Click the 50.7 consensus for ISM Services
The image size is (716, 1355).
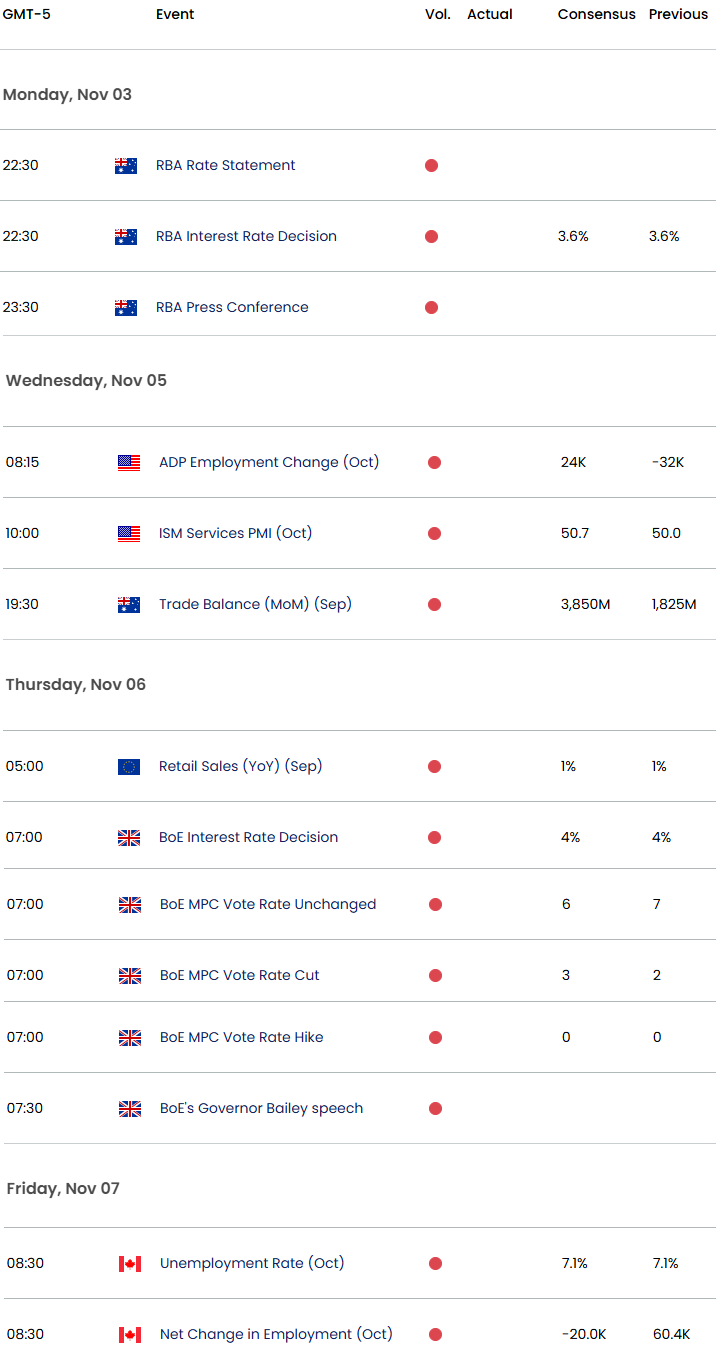pyautogui.click(x=575, y=534)
